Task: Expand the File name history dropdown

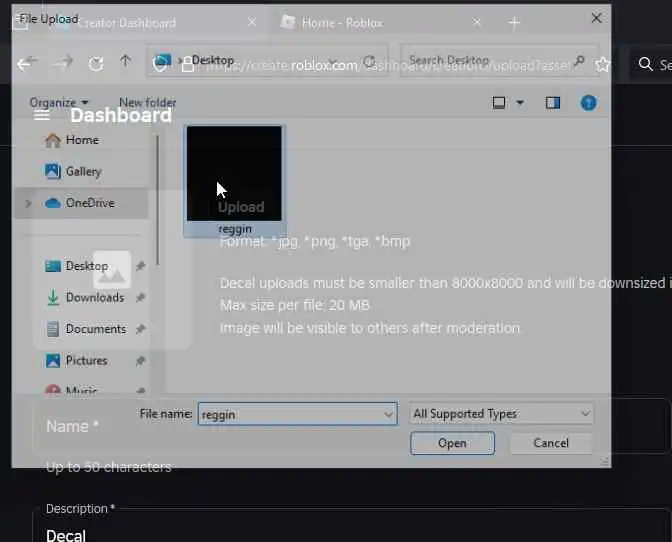Action: (x=389, y=414)
